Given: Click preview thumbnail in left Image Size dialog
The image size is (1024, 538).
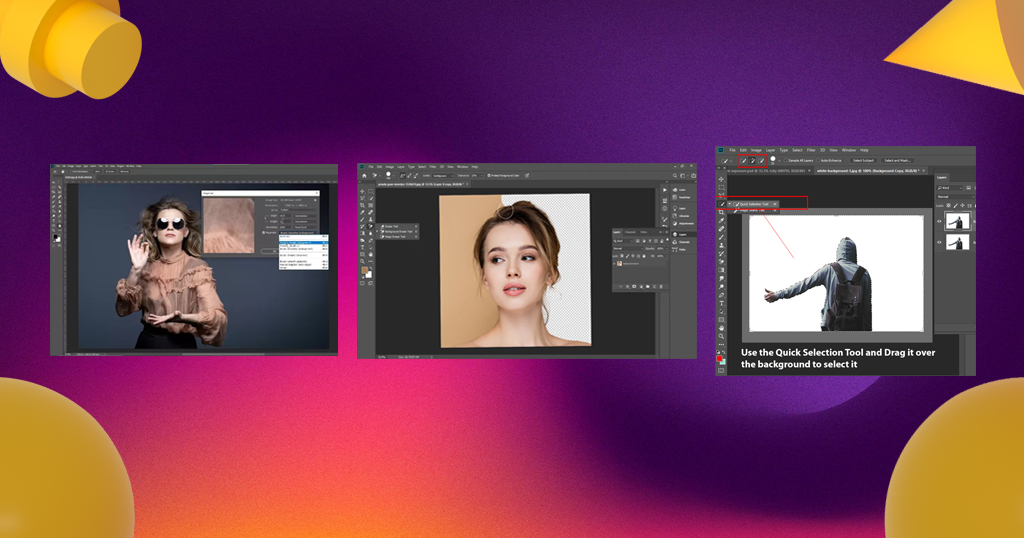Looking at the screenshot, I should 229,225.
